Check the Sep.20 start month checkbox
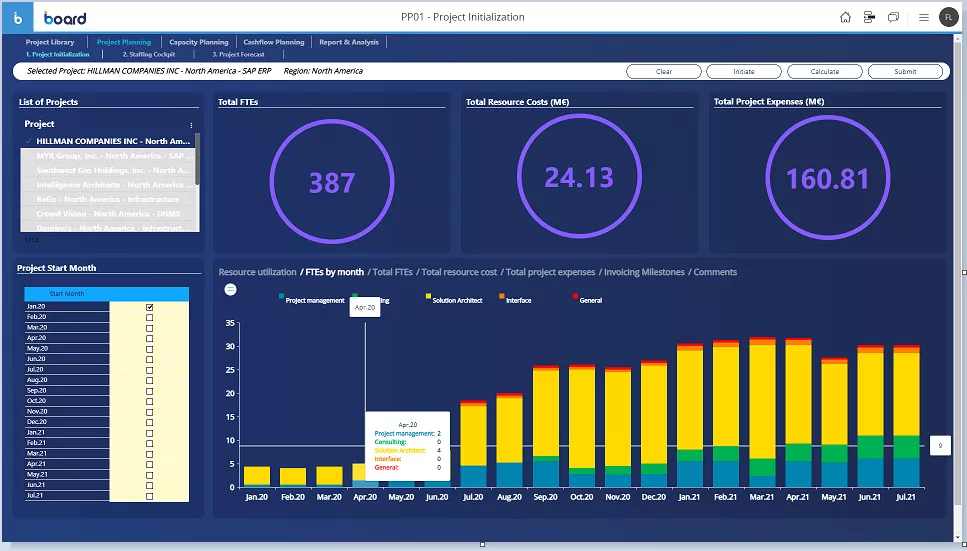Image resolution: width=967 pixels, height=551 pixels. 149,391
